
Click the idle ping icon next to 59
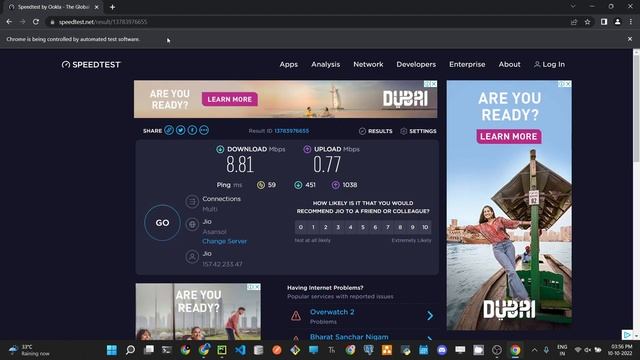pyautogui.click(x=261, y=185)
